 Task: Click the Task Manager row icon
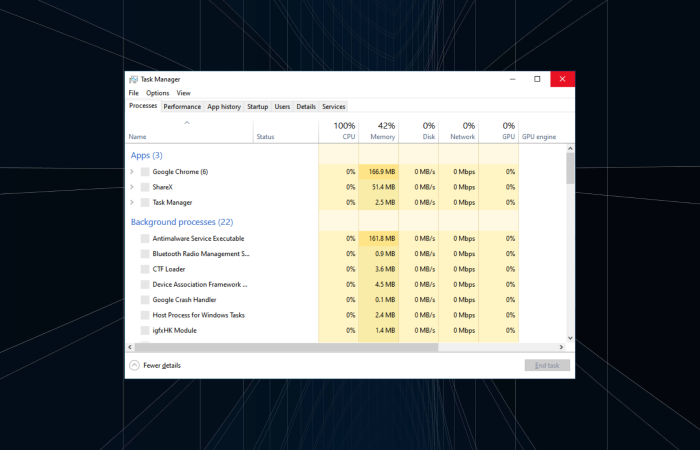coord(145,202)
